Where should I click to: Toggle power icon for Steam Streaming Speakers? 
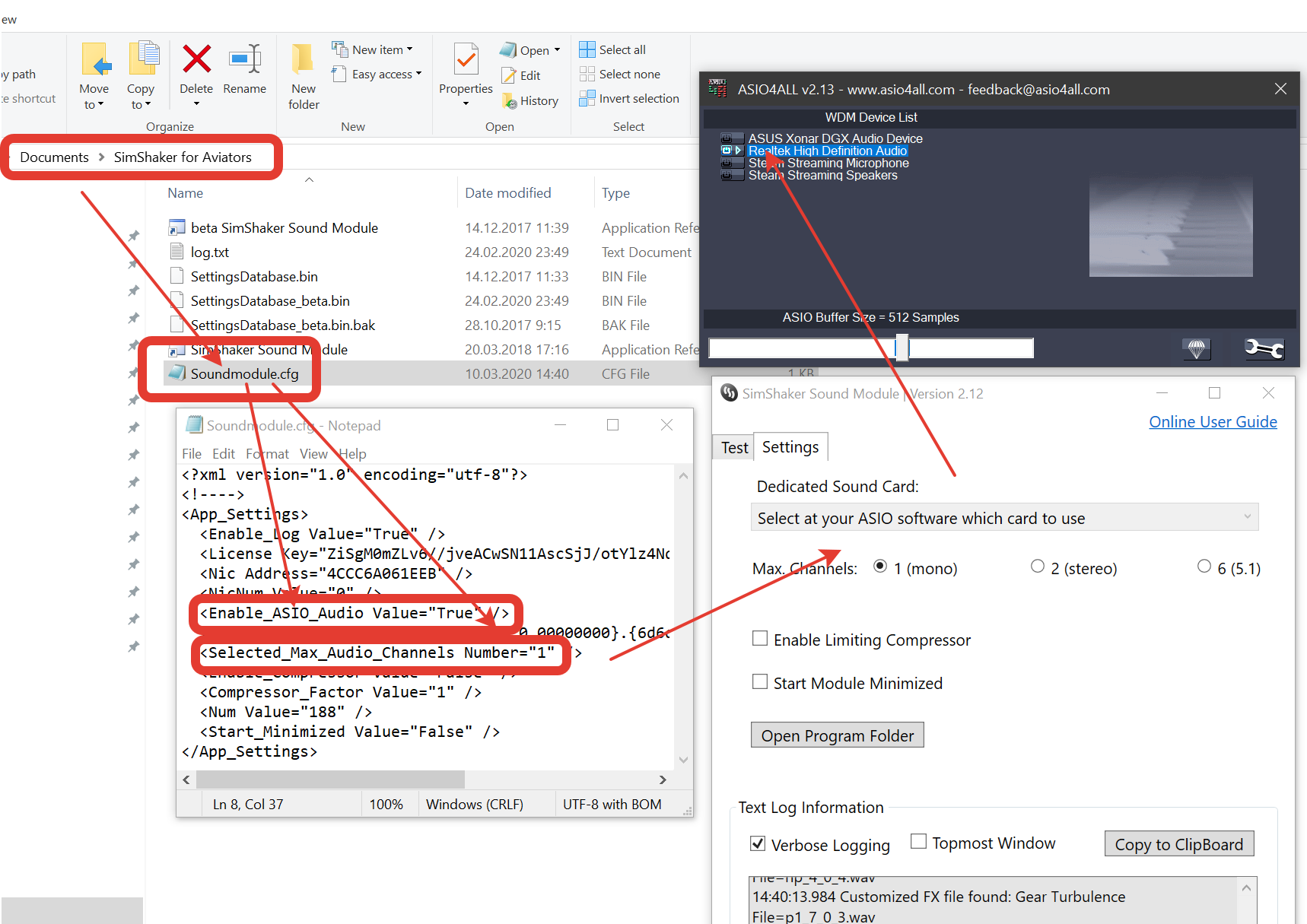click(x=727, y=175)
